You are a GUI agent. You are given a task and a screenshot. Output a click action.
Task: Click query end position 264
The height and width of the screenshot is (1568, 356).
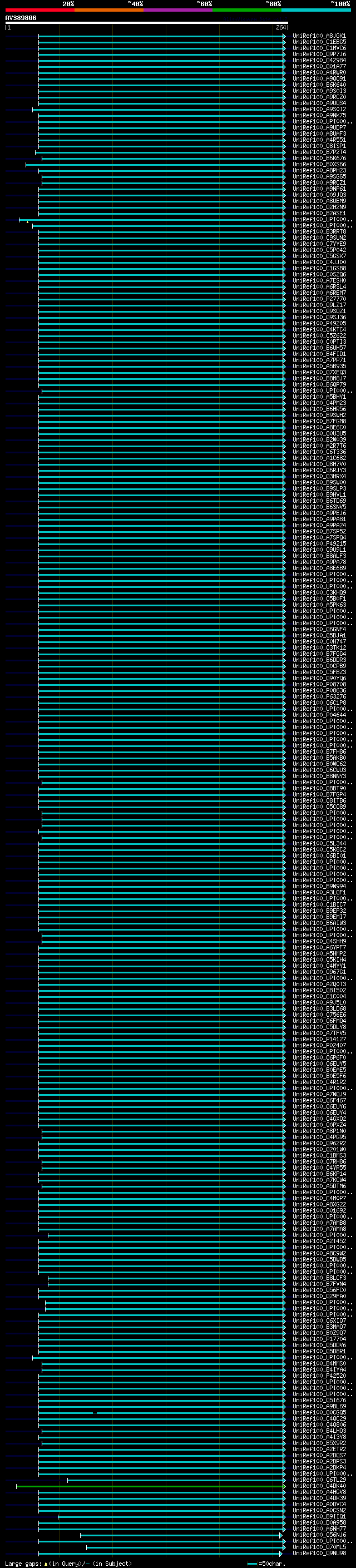click(280, 27)
